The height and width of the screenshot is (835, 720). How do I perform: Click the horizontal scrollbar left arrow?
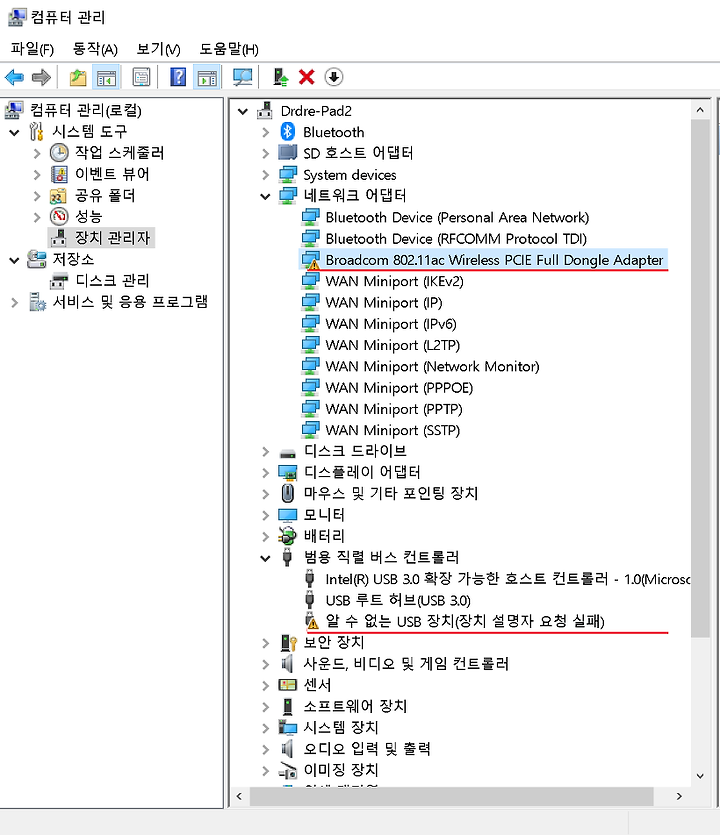(239, 796)
